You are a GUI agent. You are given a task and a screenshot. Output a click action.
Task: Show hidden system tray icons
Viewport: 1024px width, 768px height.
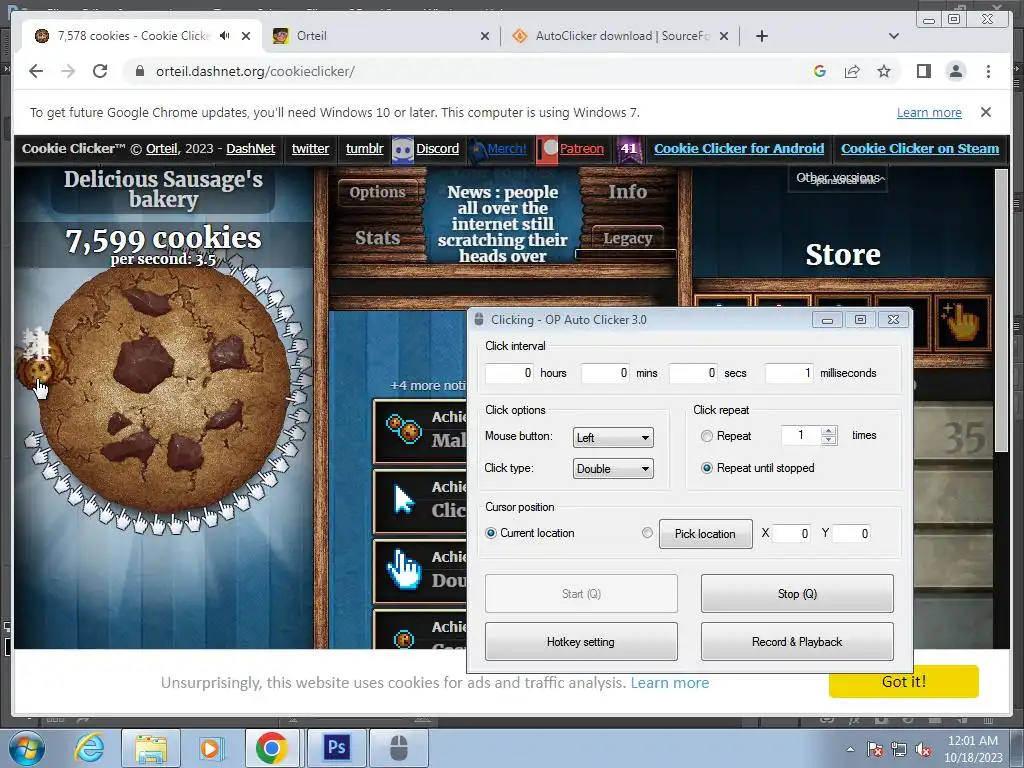pos(850,749)
